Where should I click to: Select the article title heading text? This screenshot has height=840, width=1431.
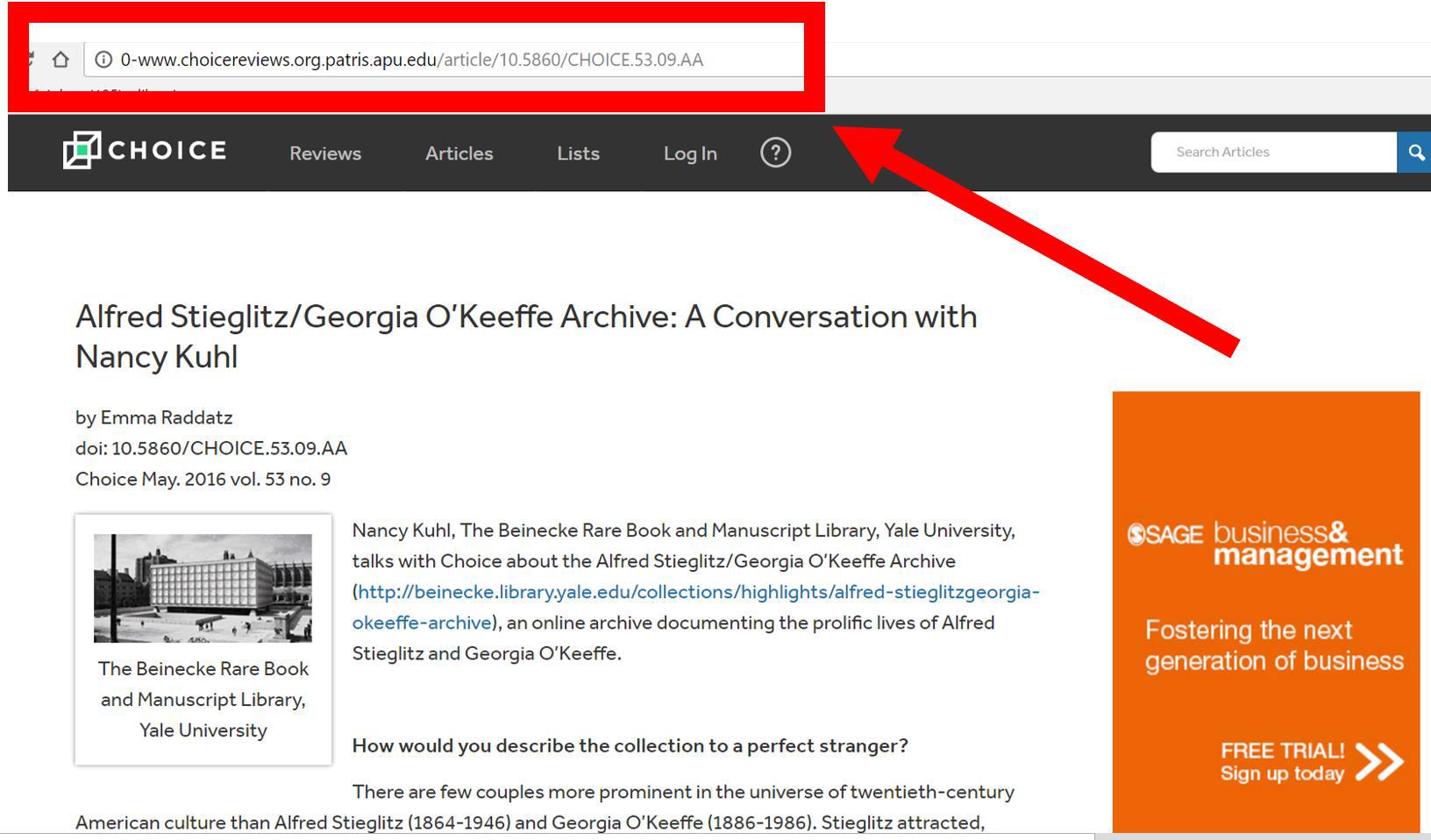526,337
